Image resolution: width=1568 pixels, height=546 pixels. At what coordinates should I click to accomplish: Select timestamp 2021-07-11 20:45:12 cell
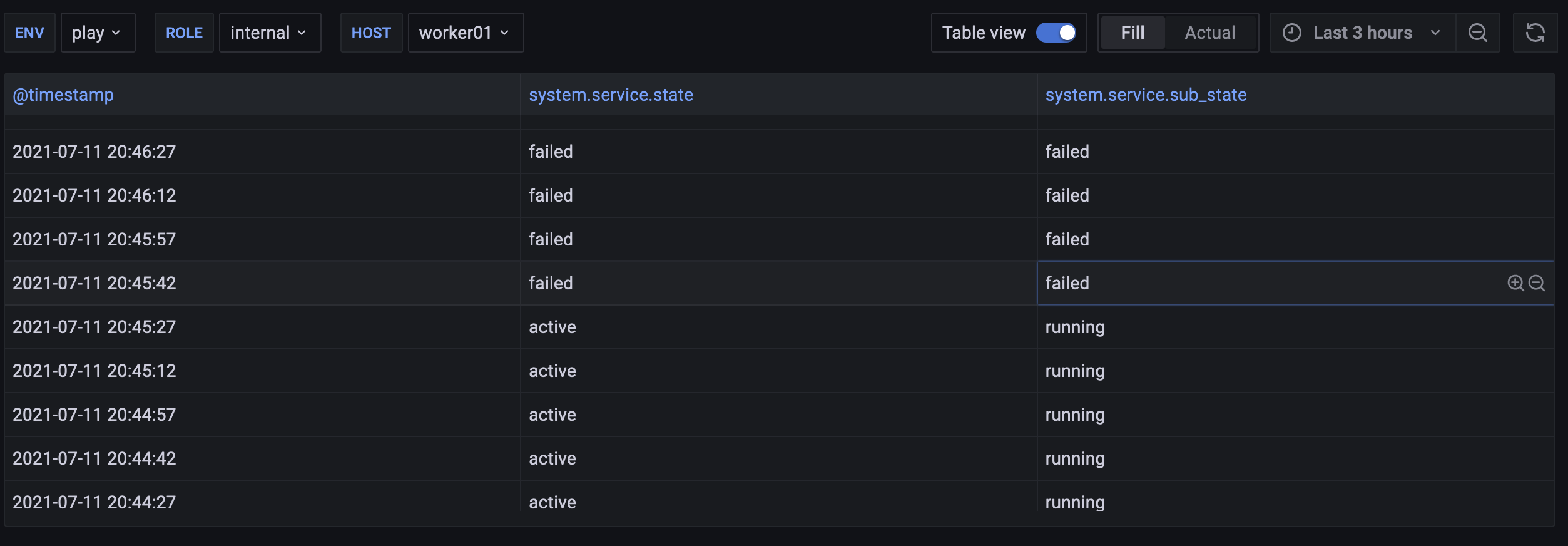click(x=262, y=371)
